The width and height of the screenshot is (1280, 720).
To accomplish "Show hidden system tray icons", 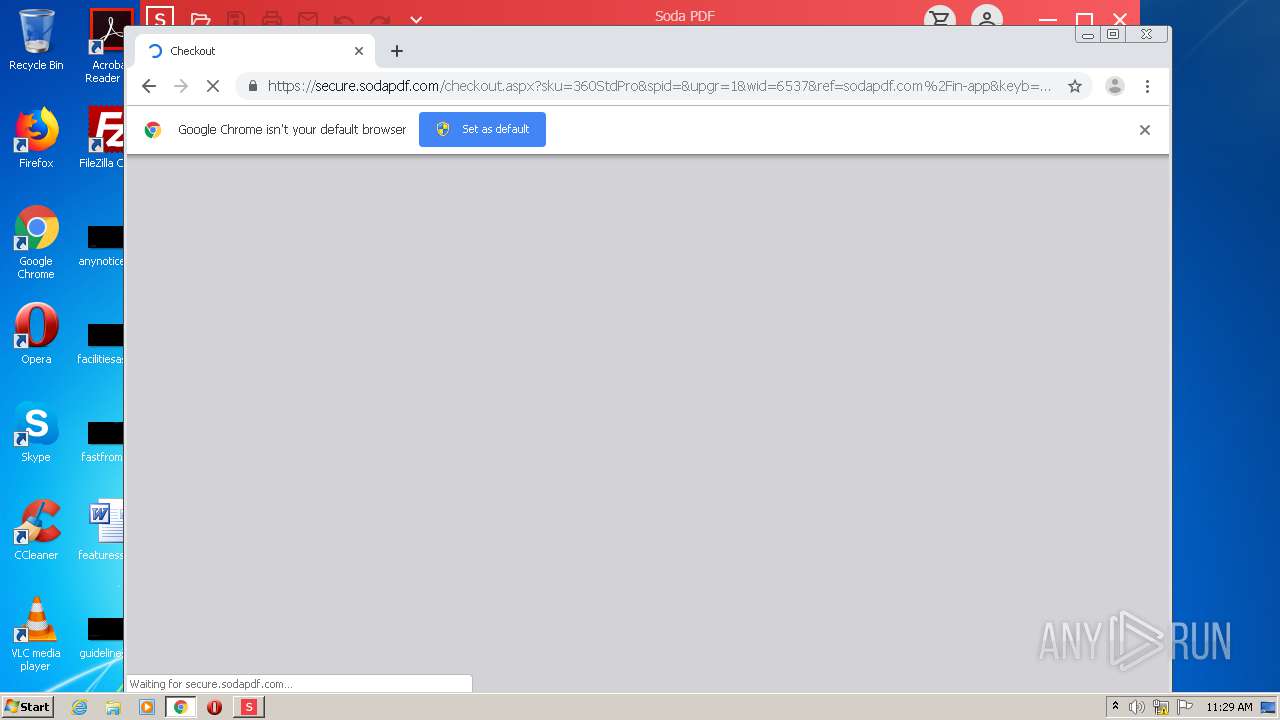I will click(1115, 707).
